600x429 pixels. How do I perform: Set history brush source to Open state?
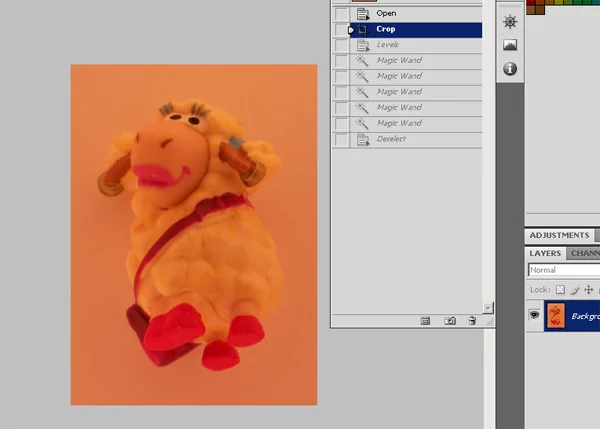coord(341,14)
